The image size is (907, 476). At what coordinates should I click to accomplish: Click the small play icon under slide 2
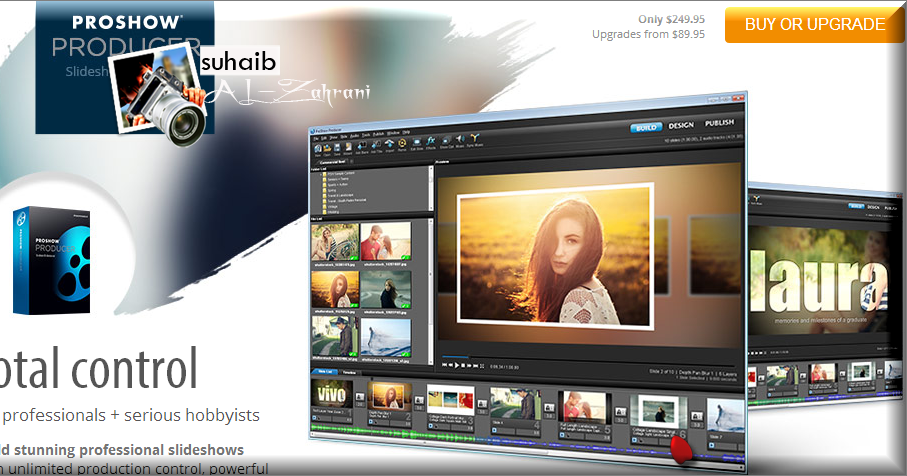coord(371,422)
